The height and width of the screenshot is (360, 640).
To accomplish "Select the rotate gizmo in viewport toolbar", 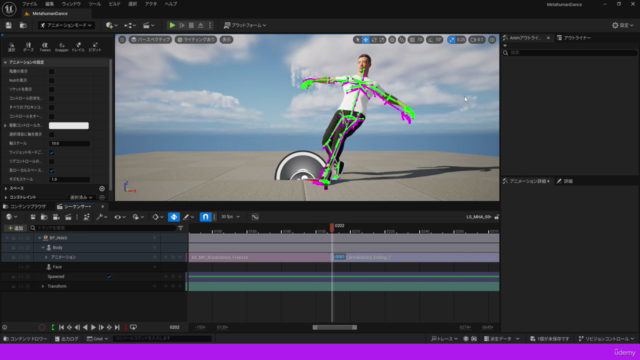I will pos(374,40).
